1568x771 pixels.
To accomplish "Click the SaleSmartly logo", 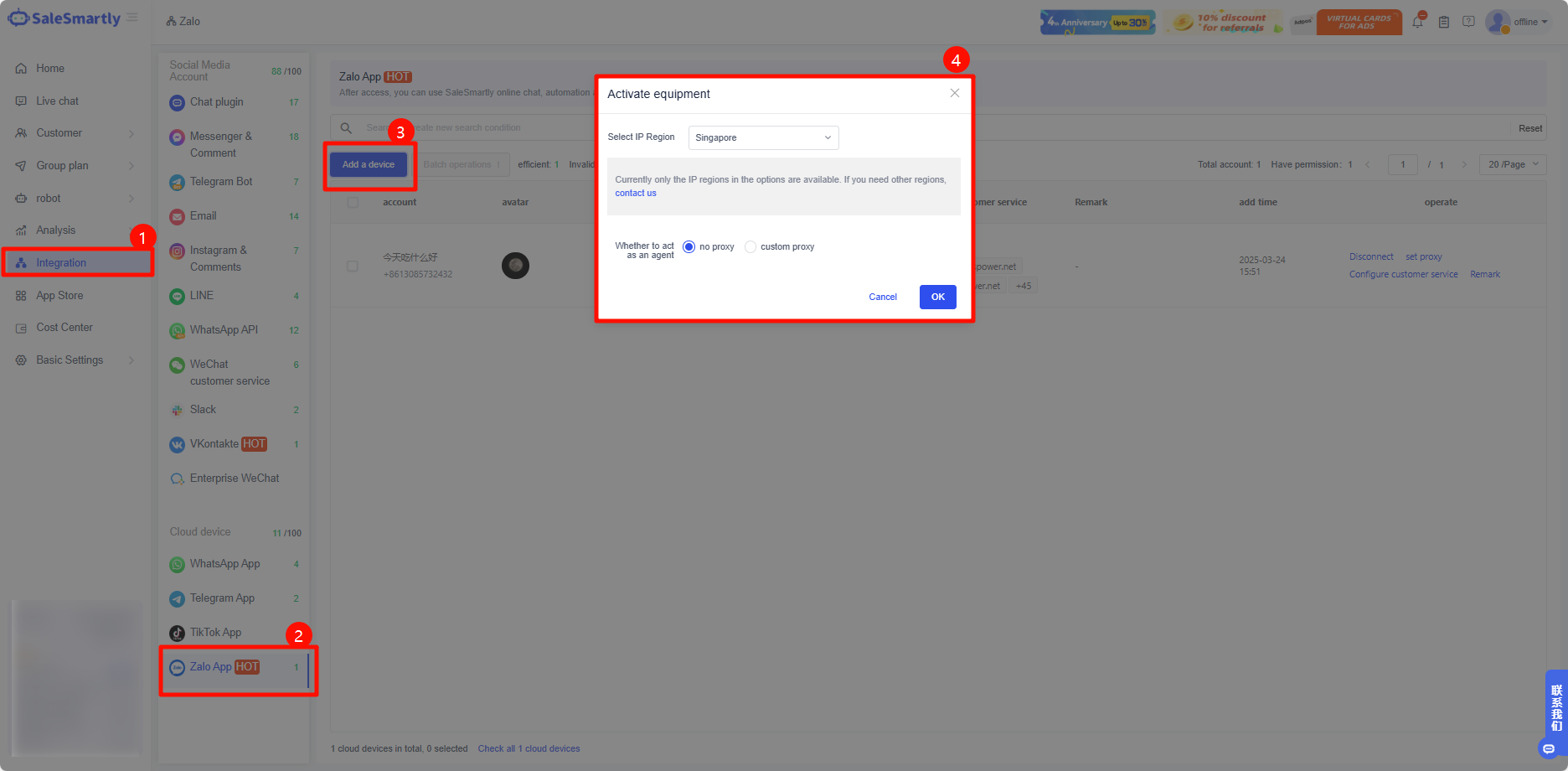I will point(64,18).
